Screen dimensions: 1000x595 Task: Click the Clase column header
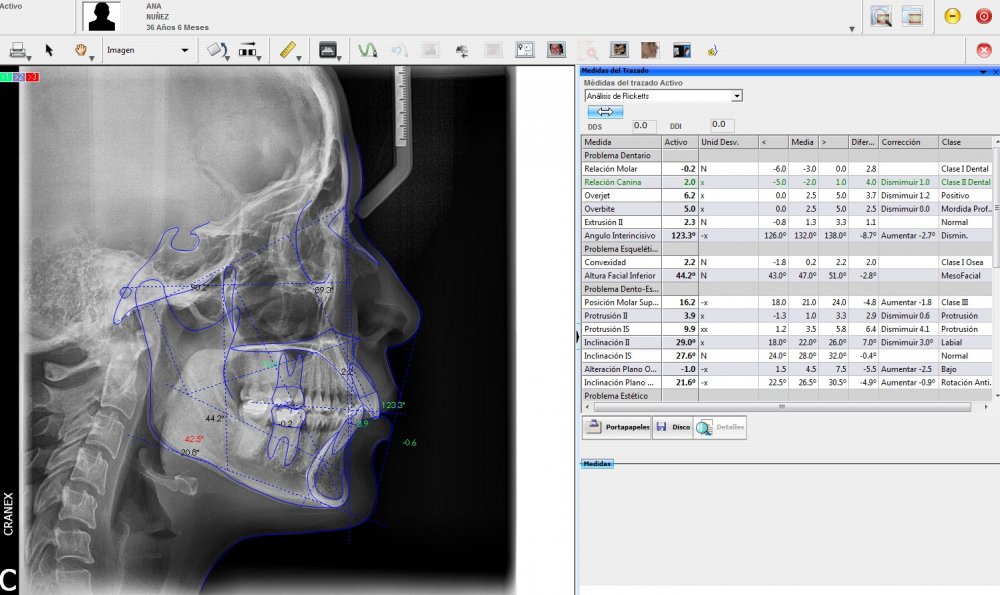pos(964,142)
